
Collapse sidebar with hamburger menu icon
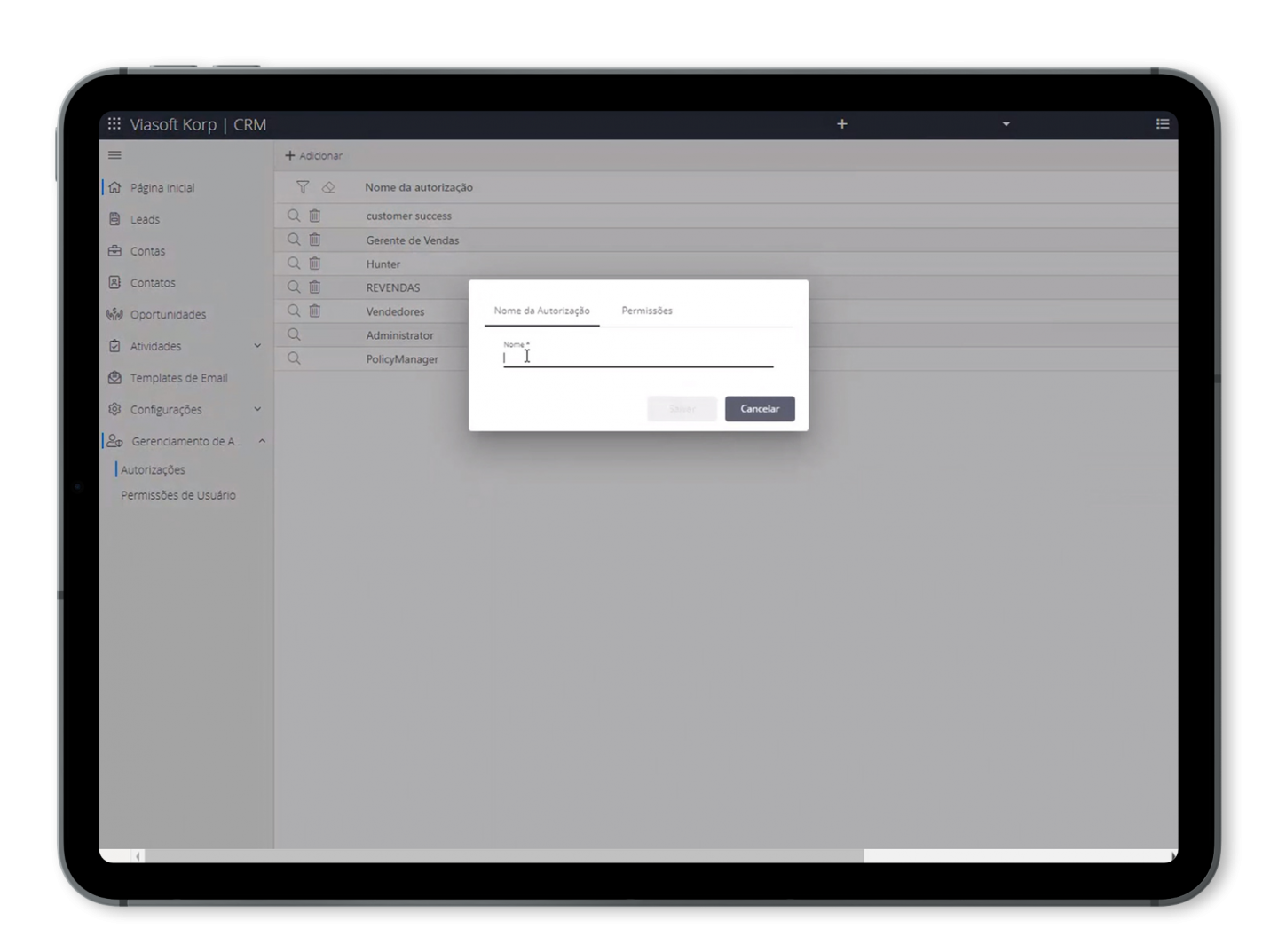click(x=114, y=155)
